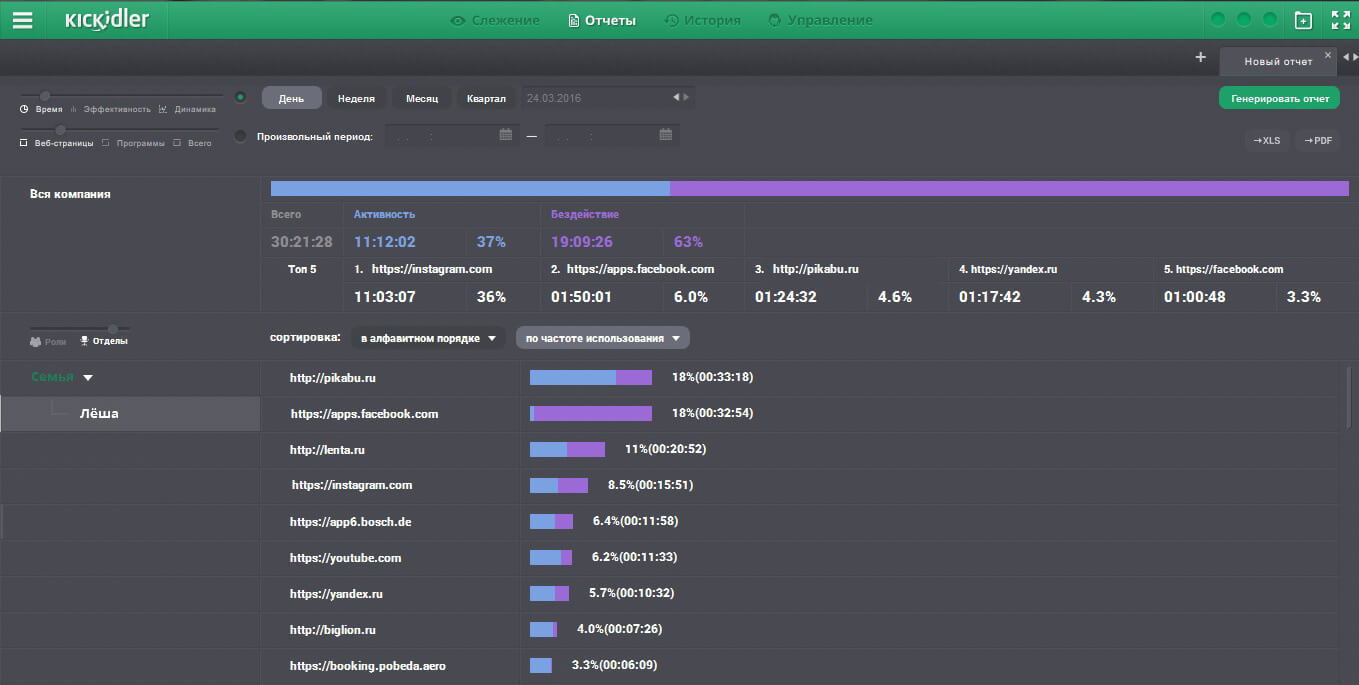
Task: Click the http://lenta.ru row
Action: (x=798, y=449)
